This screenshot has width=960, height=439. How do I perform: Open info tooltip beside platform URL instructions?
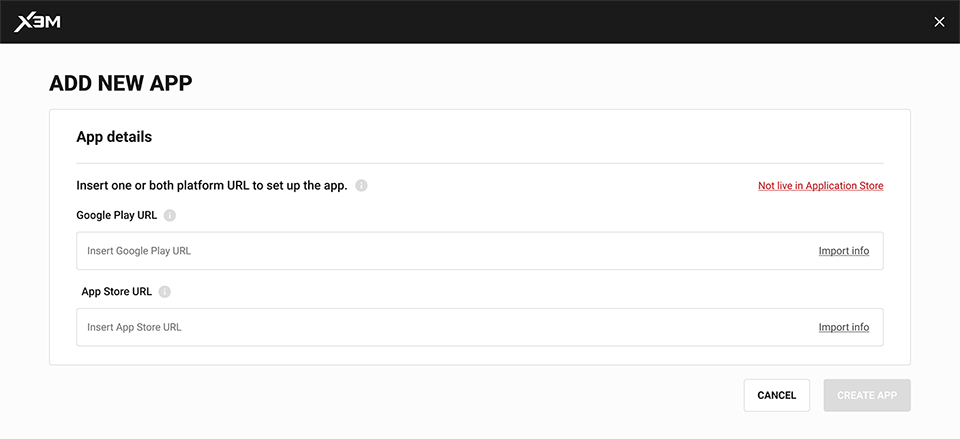point(361,186)
